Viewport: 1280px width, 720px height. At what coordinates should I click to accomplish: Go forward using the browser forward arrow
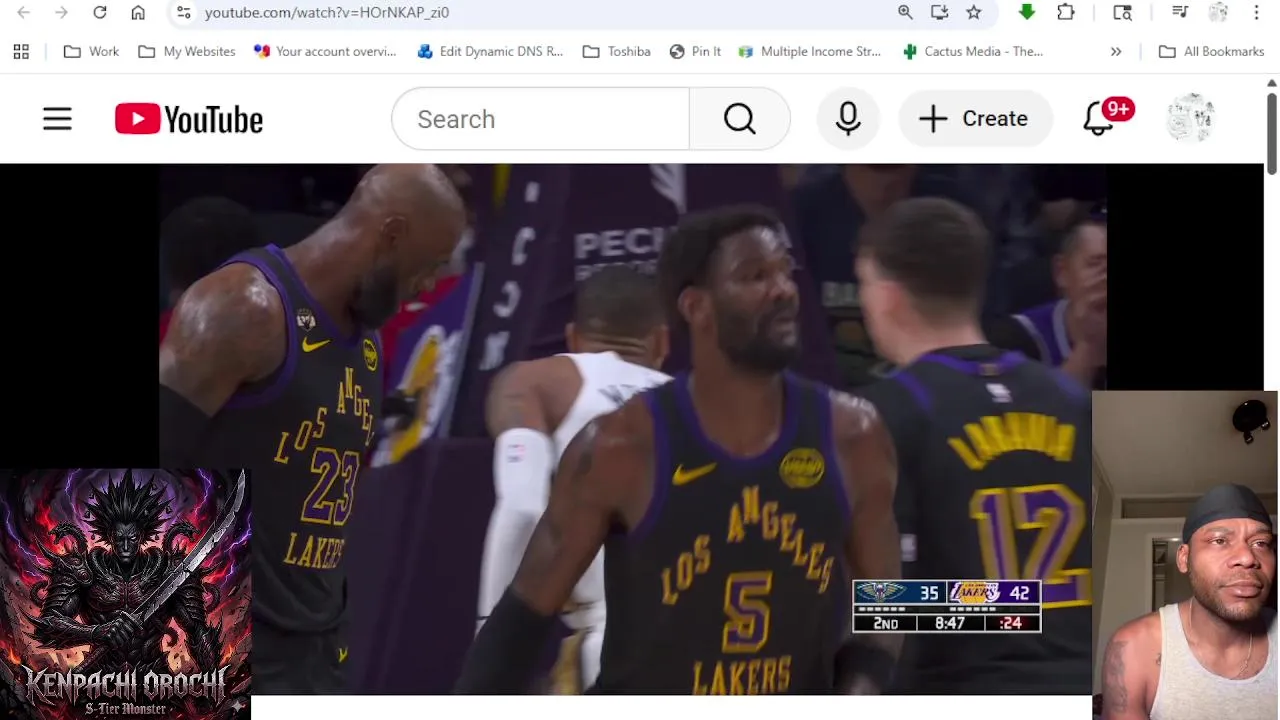tap(61, 13)
